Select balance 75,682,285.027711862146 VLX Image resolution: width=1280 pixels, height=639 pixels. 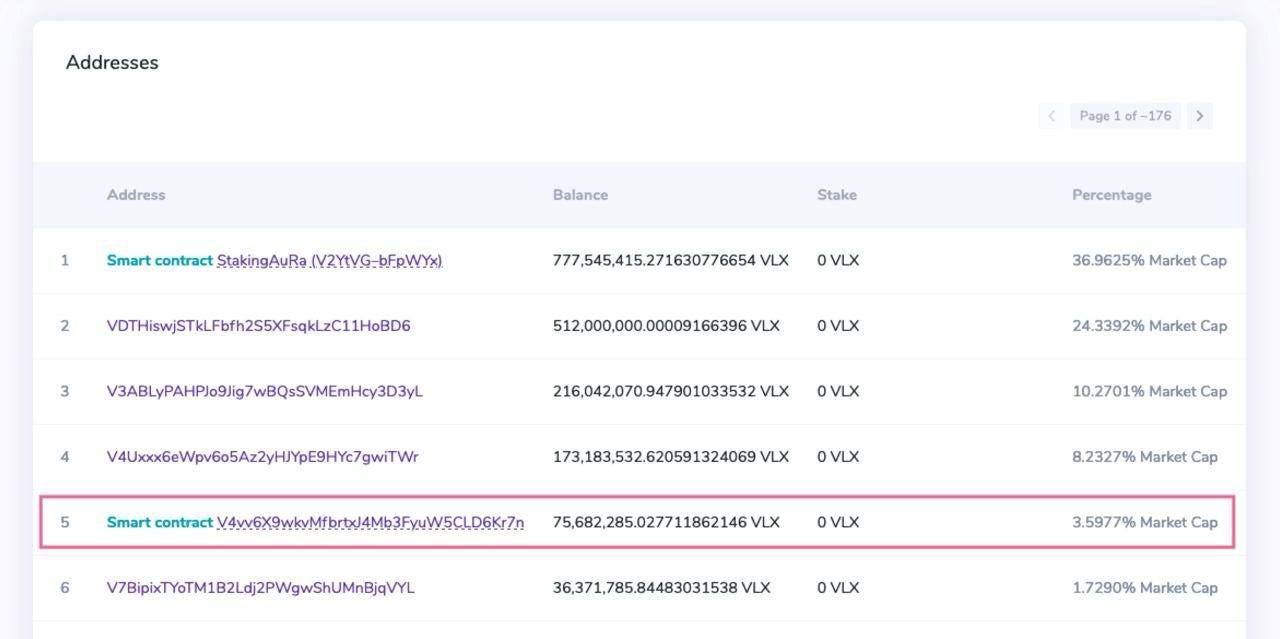coord(666,522)
